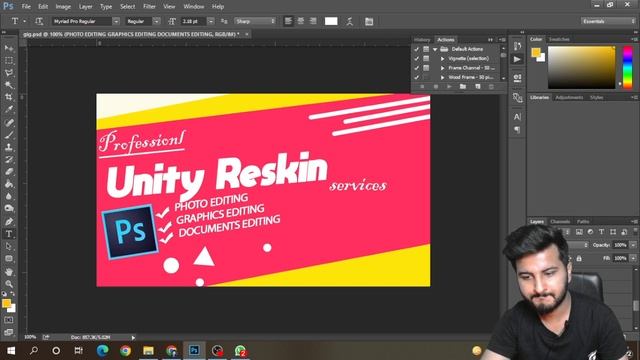This screenshot has height=360, width=640.
Task: Select the Eraser tool
Action: click(x=9, y=171)
